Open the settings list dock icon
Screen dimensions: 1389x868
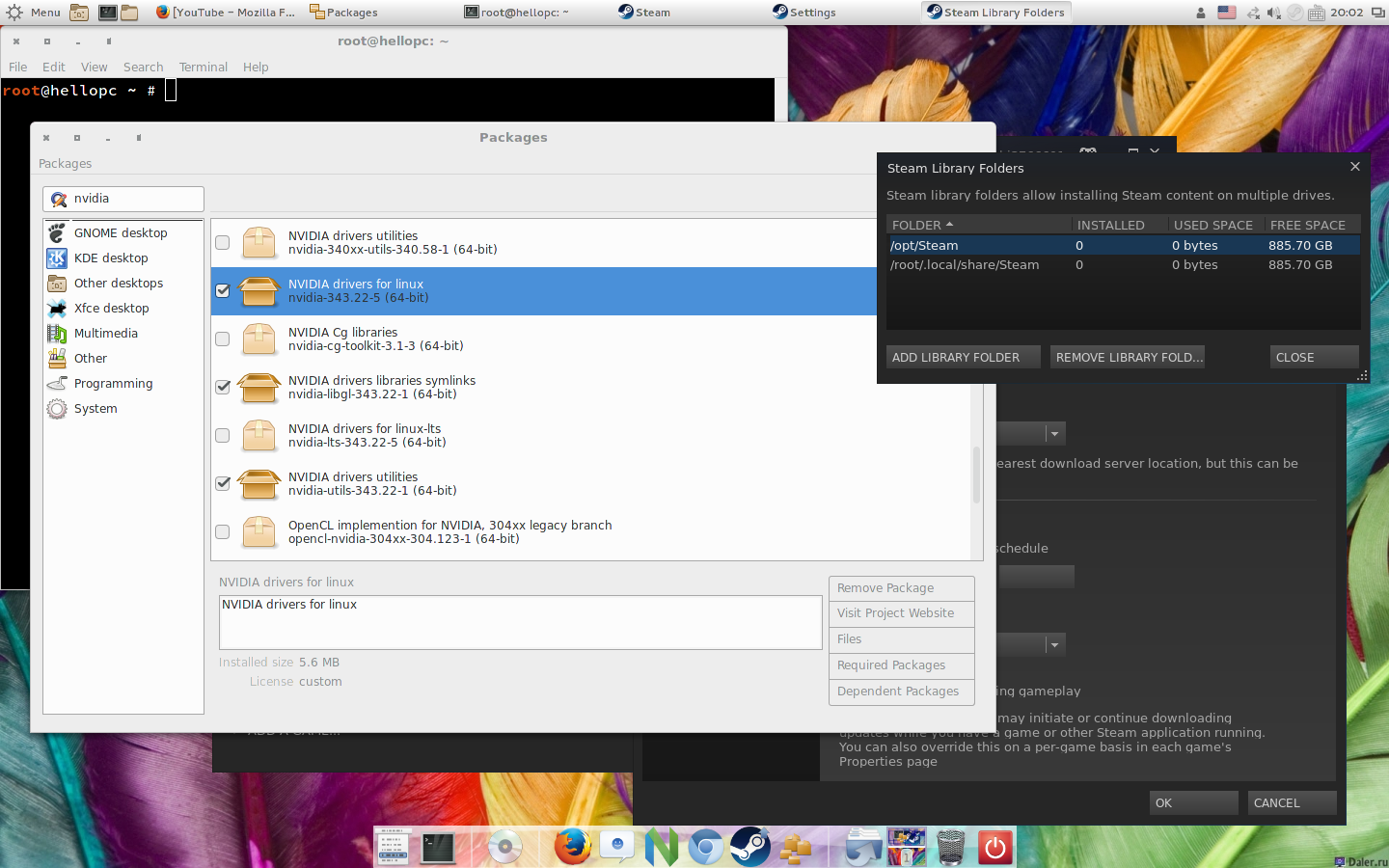(393, 847)
